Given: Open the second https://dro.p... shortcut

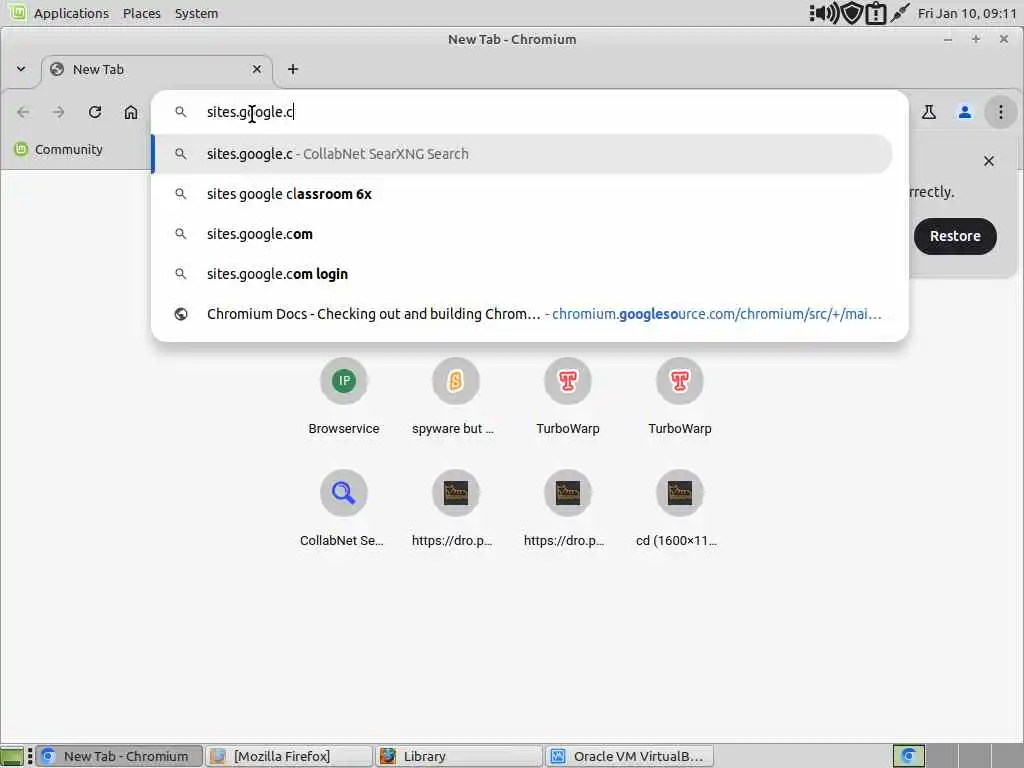Looking at the screenshot, I should (x=568, y=509).
